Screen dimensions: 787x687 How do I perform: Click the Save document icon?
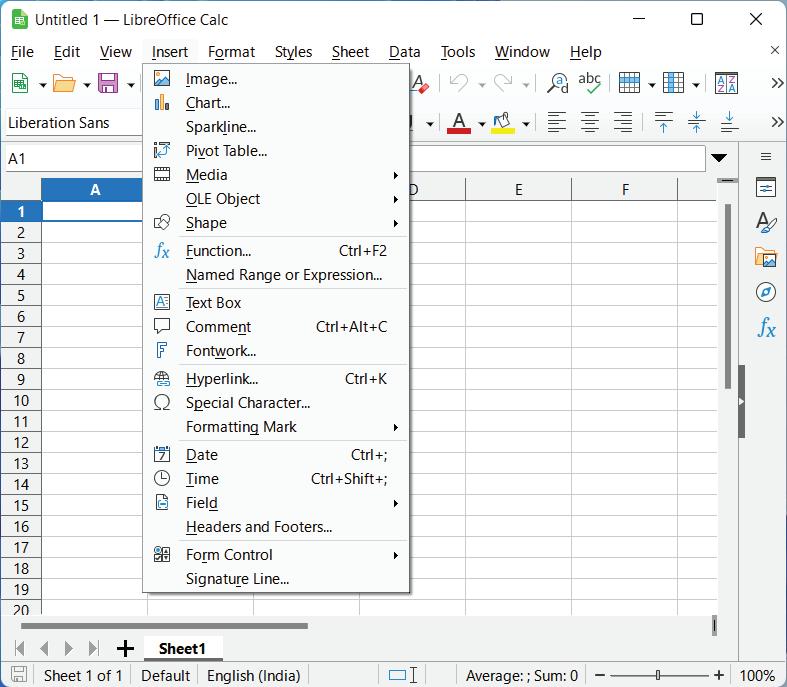click(x=108, y=83)
